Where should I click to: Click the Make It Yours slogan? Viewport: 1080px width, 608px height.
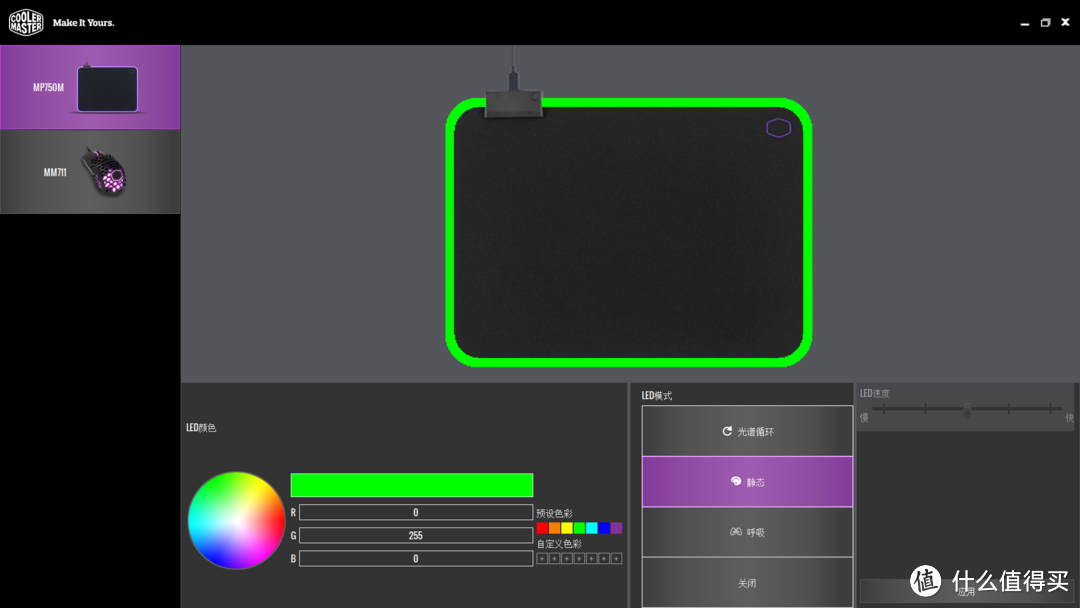point(83,23)
